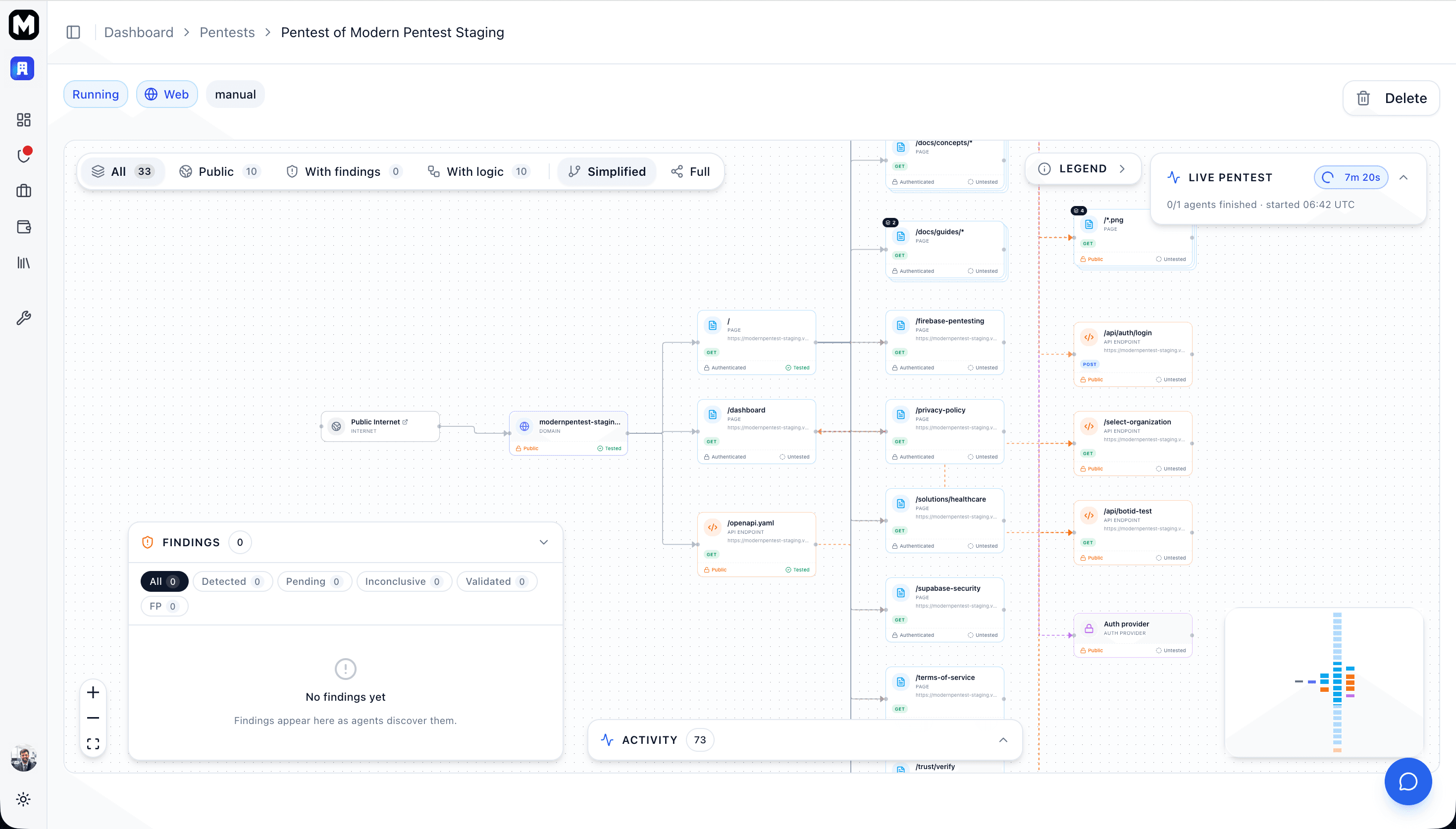Viewport: 1456px width, 829px height.
Task: Expand the Activity panel chevron
Action: (x=1003, y=739)
